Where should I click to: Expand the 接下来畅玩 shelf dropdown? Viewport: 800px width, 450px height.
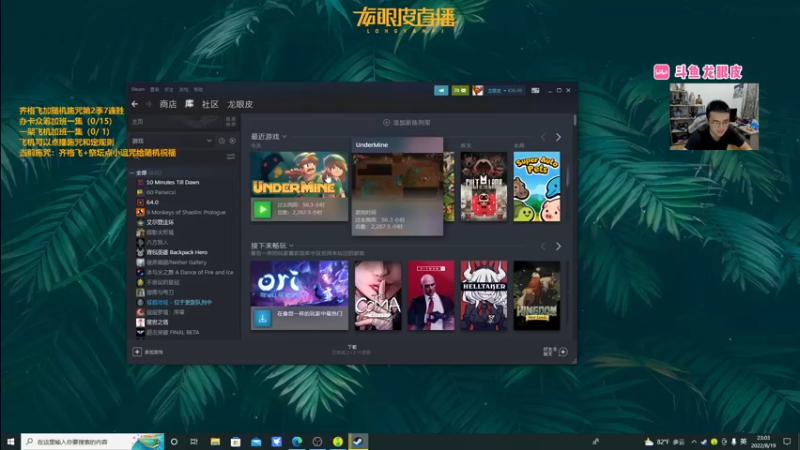pos(291,245)
